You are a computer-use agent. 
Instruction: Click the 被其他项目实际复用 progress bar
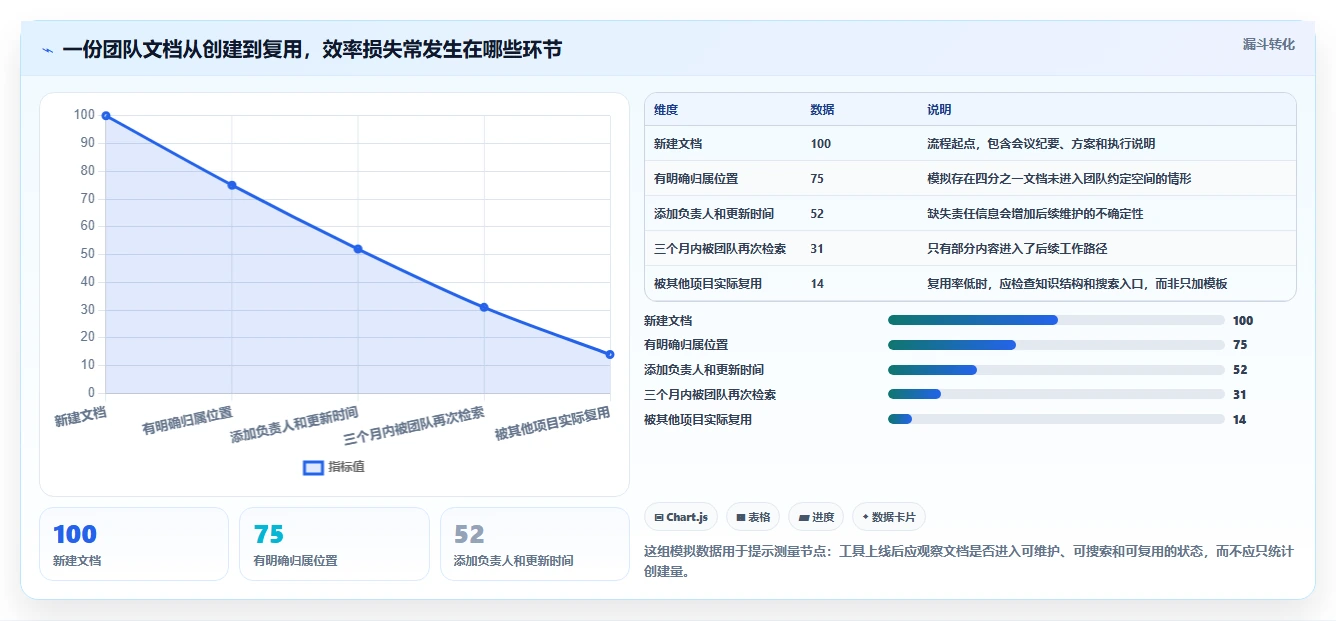pos(1056,419)
